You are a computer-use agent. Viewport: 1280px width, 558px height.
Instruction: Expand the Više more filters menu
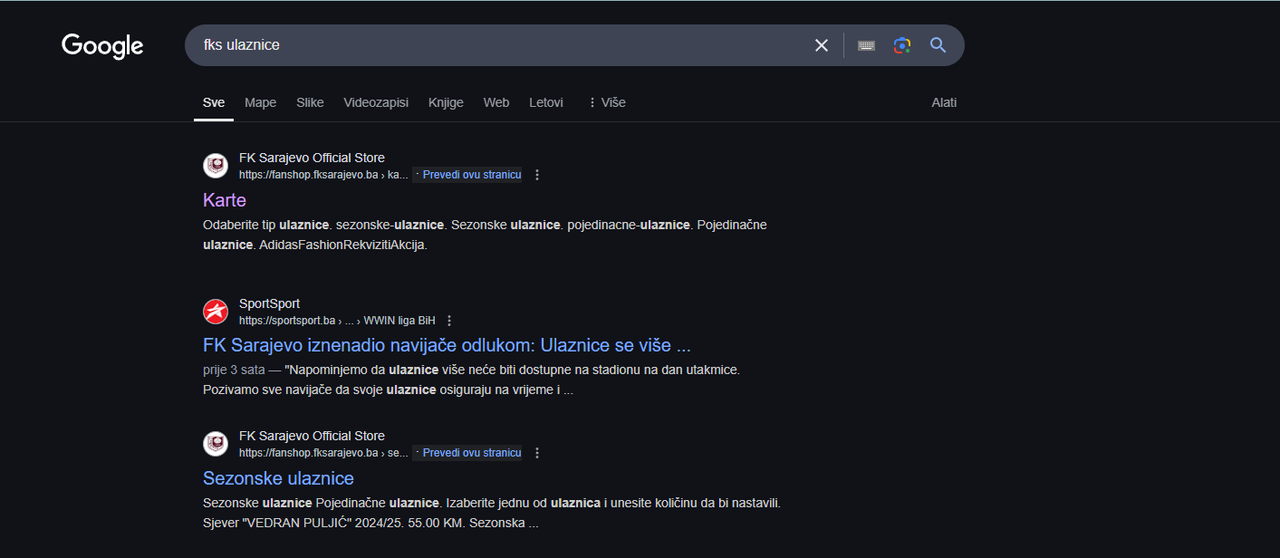pyautogui.click(x=606, y=102)
